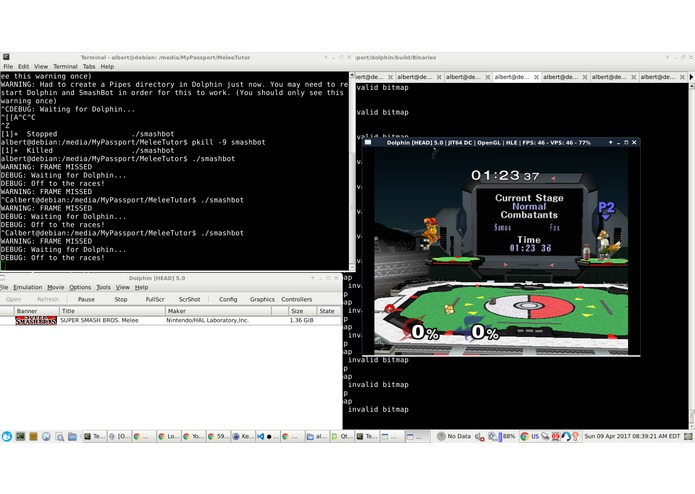Select Super Smash Bros. Melee banner thumbnail
695x494 pixels.
[x=36, y=320]
